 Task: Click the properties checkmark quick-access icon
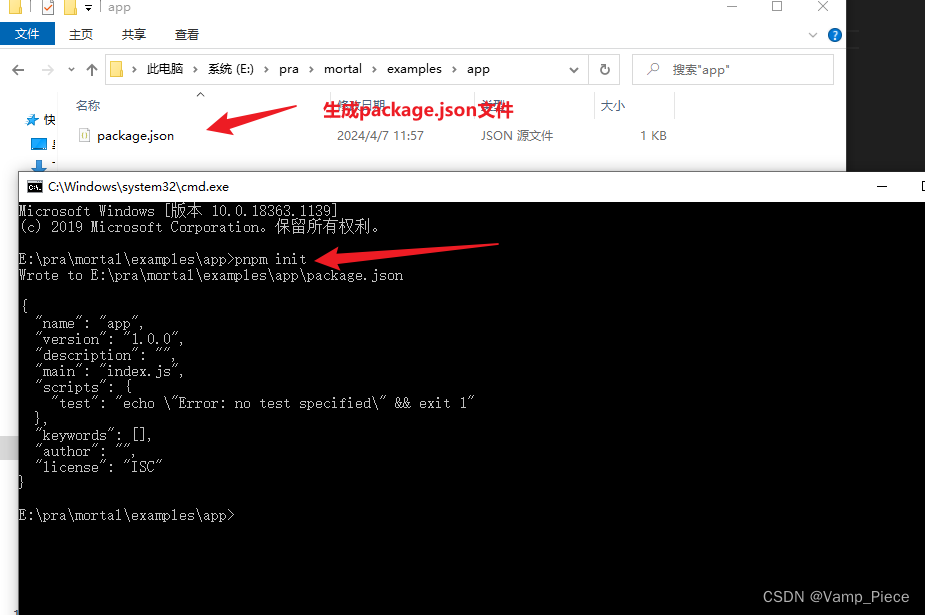pyautogui.click(x=48, y=7)
